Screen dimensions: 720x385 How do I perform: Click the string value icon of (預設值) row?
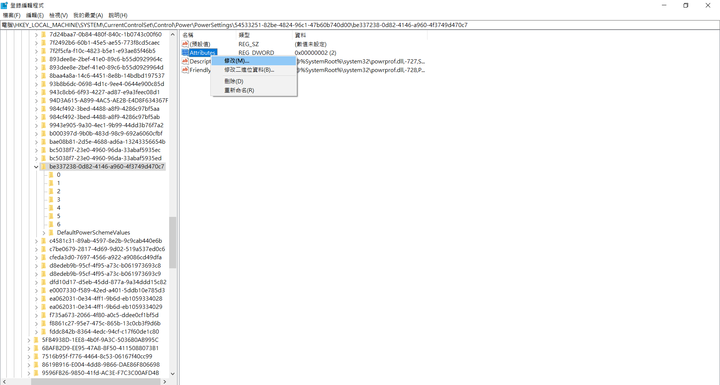click(x=186, y=44)
